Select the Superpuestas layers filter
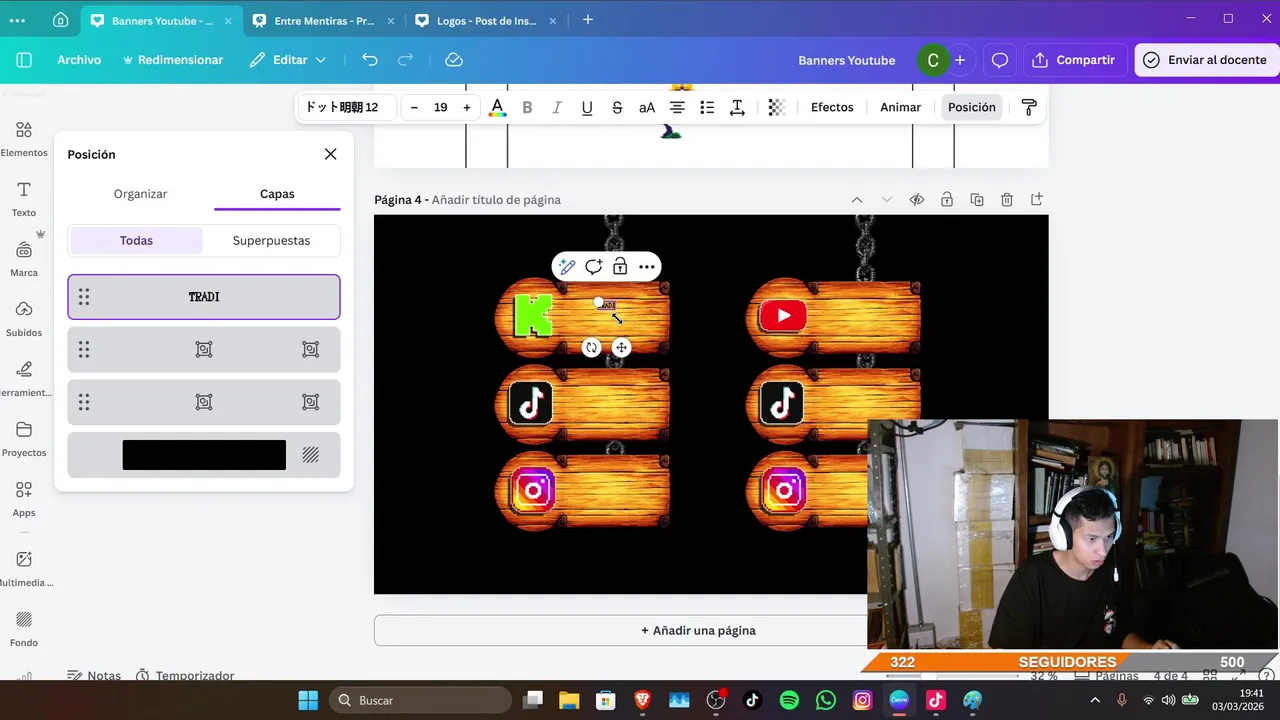This screenshot has width=1280, height=720. tap(271, 240)
